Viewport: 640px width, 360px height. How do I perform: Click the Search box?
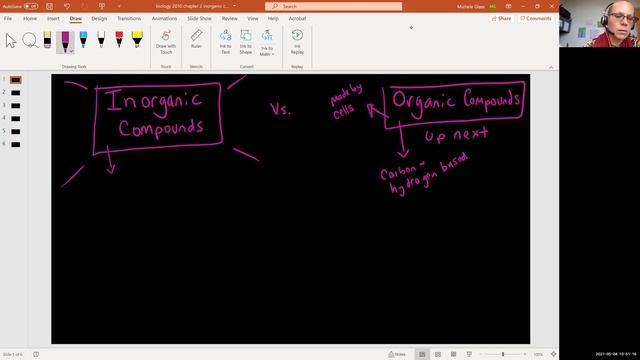(333, 7)
